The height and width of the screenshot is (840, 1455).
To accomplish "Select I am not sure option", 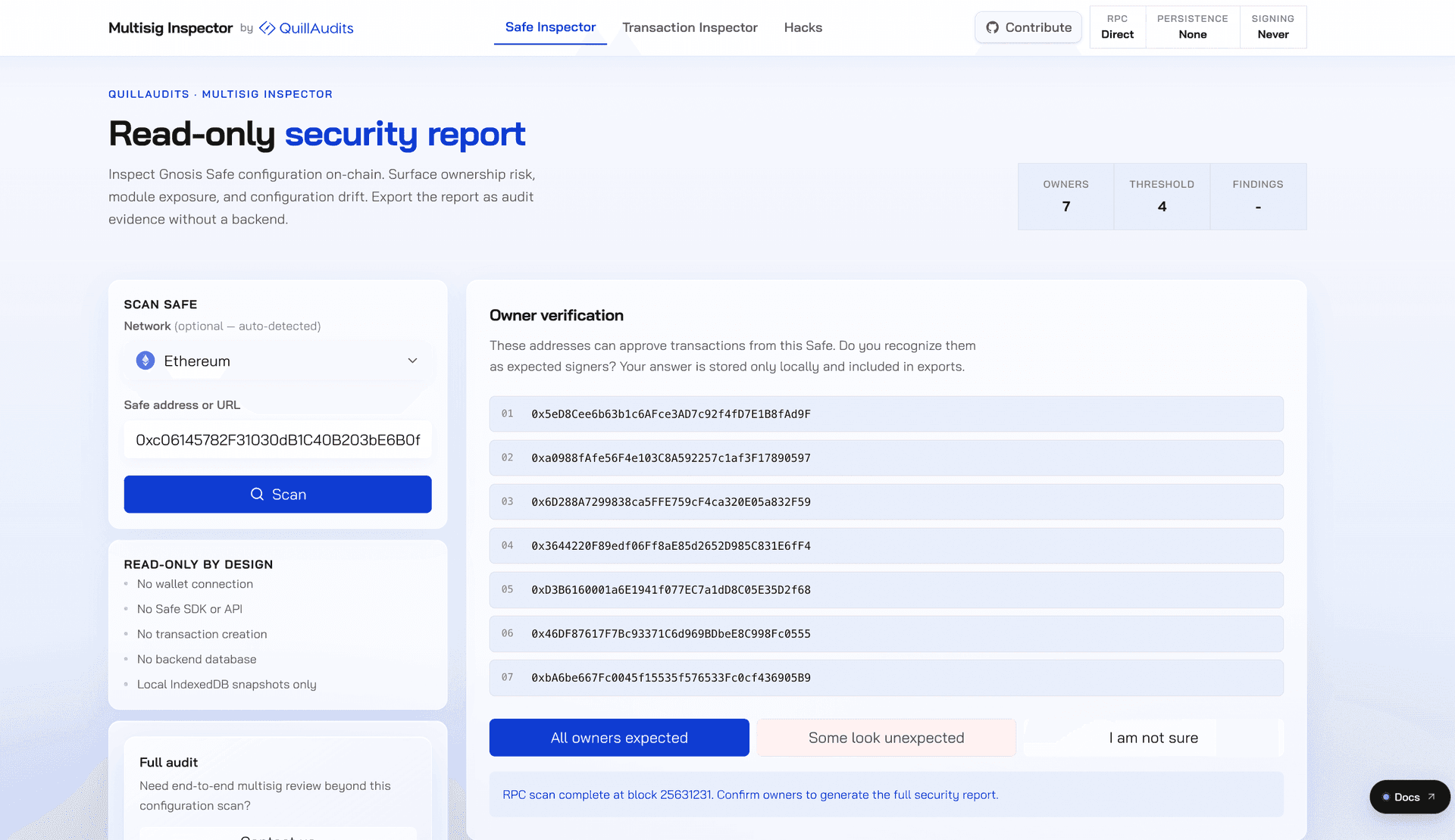I will coord(1153,738).
